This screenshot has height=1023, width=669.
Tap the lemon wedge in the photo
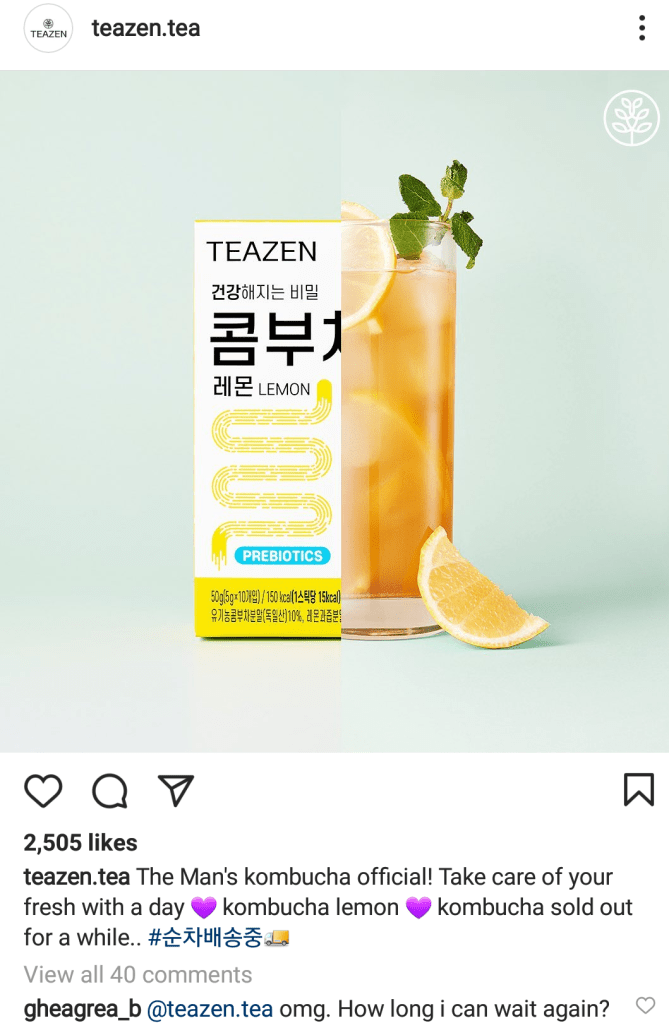coord(479,590)
